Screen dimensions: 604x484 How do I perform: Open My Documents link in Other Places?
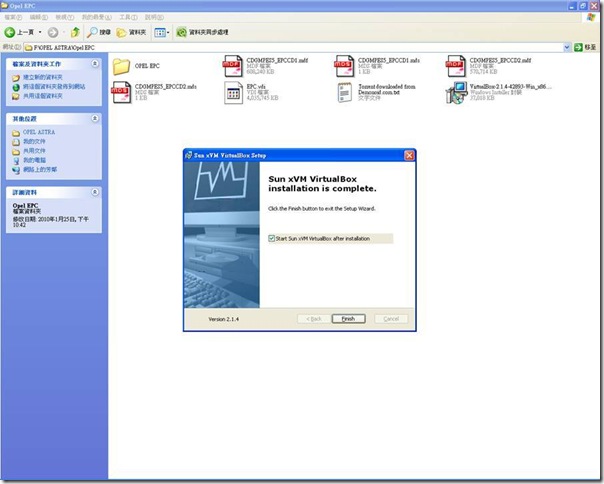pyautogui.click(x=34, y=141)
